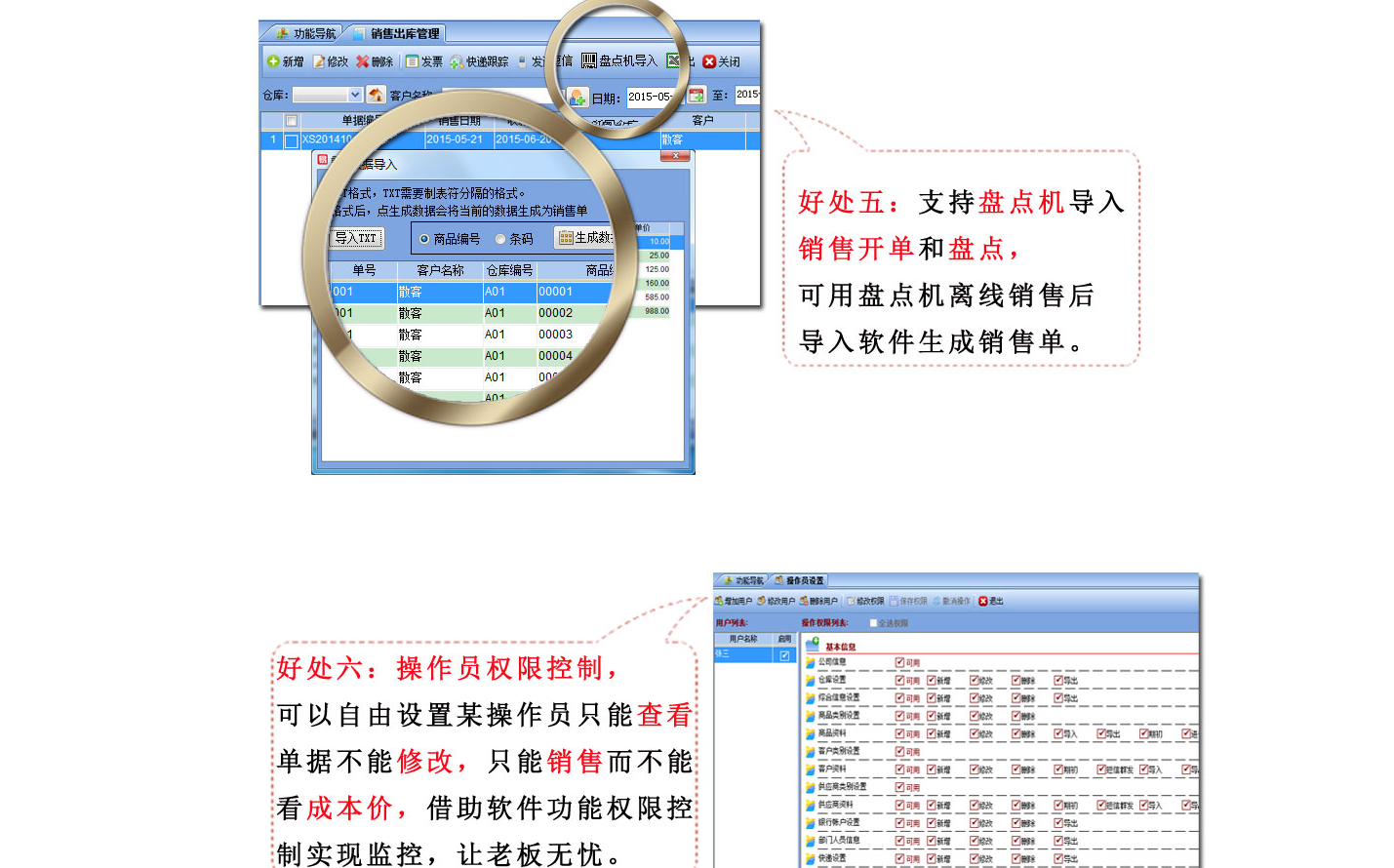
Task: Check the row 1 checkbox for XS2014 order
Action: pos(291,140)
